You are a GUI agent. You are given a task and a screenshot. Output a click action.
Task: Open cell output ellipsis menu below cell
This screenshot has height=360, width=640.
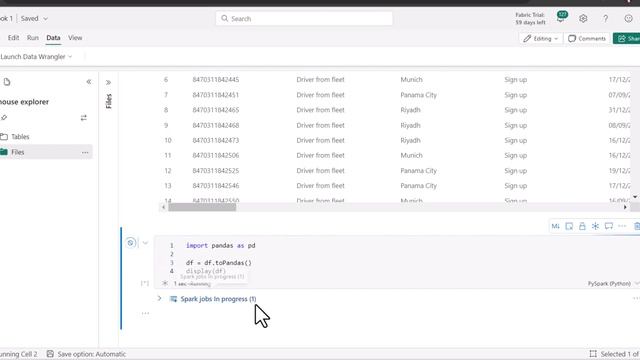(145, 313)
